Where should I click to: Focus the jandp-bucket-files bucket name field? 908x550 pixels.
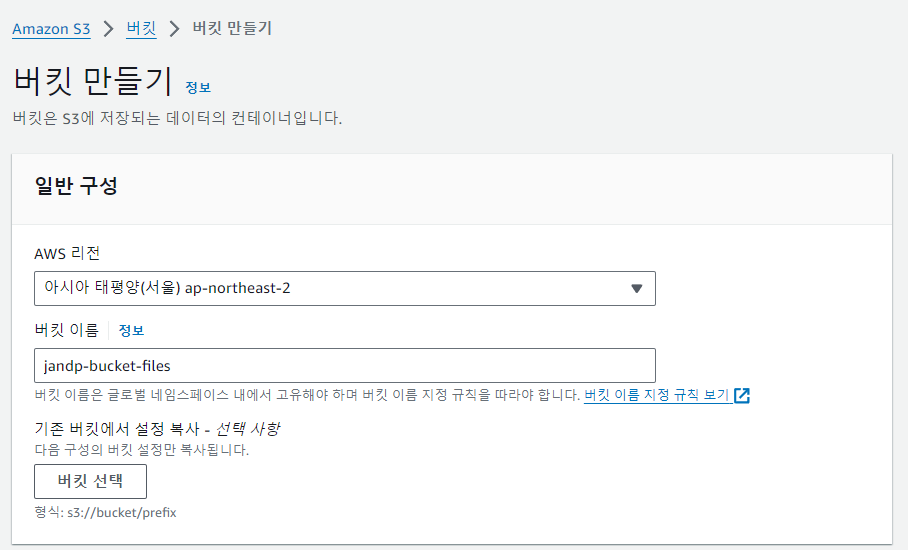[x=345, y=365]
